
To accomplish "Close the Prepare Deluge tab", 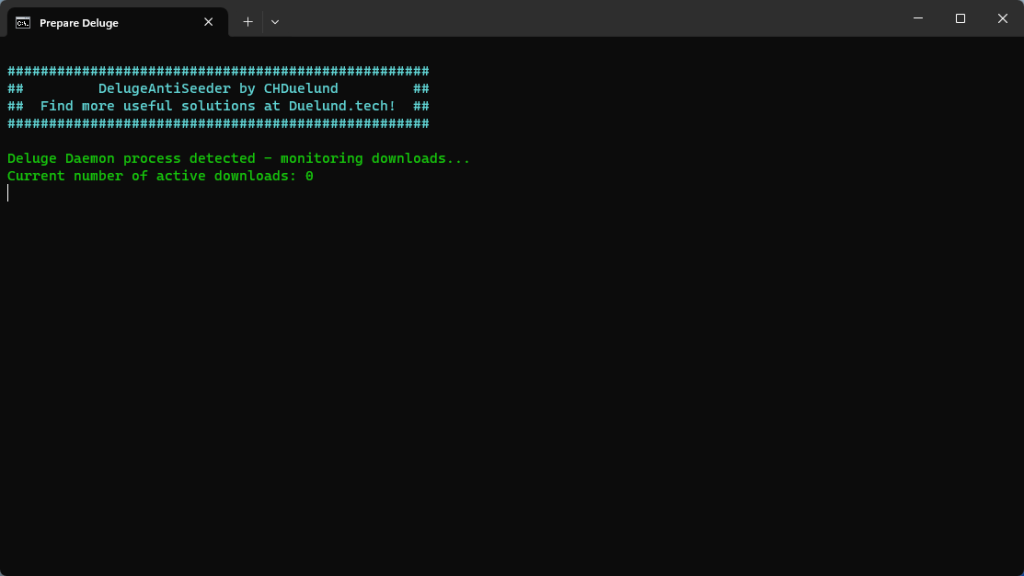I will pyautogui.click(x=208, y=22).
